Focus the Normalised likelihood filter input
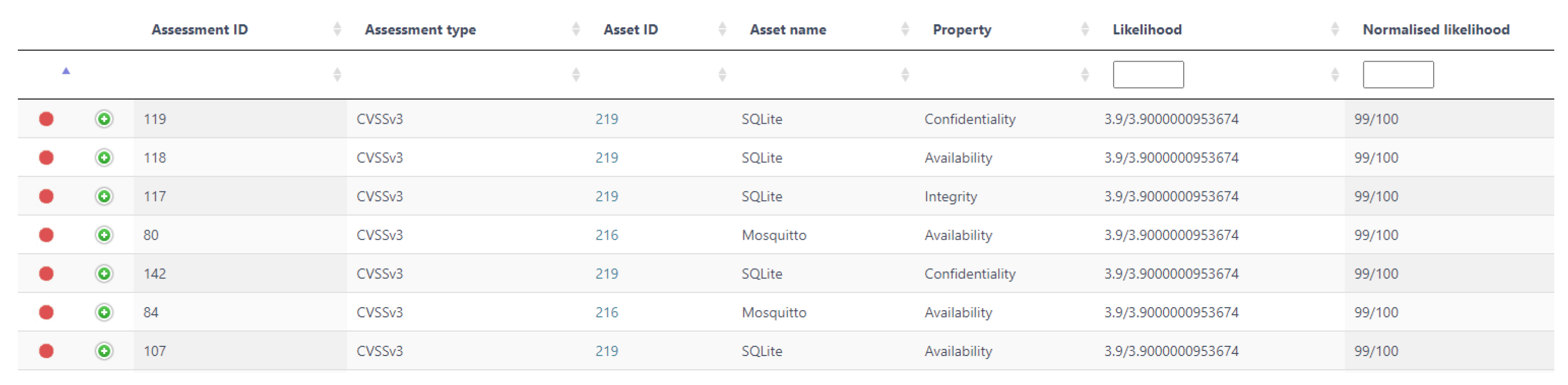Viewport: 1568px width, 385px height. pos(1398,74)
